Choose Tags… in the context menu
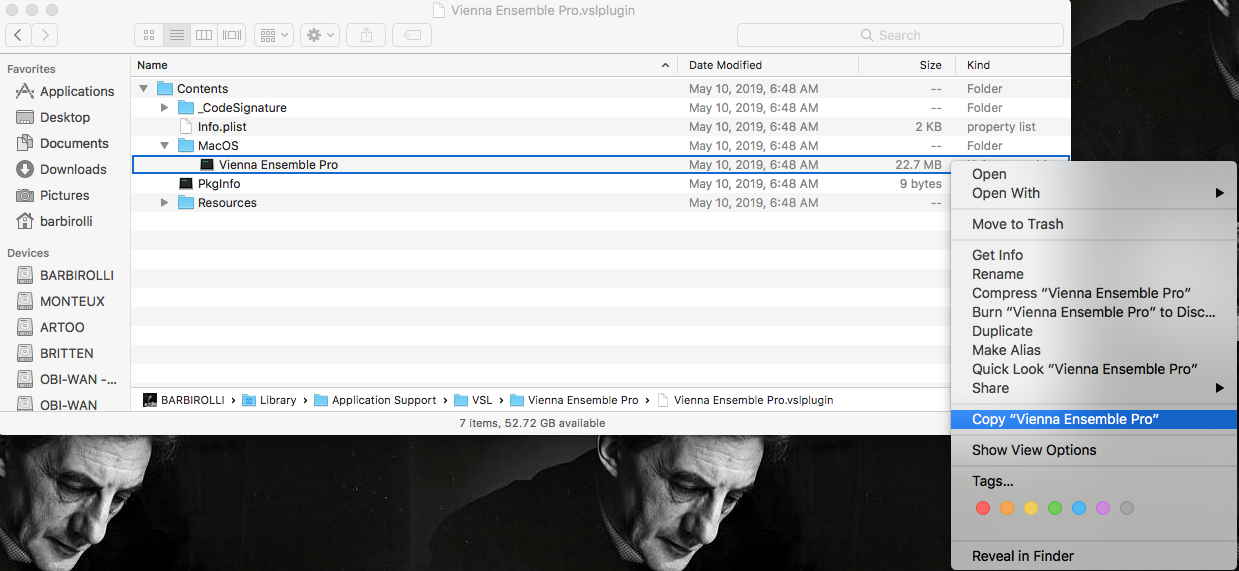Viewport: 1239px width, 571px height. (1094, 481)
